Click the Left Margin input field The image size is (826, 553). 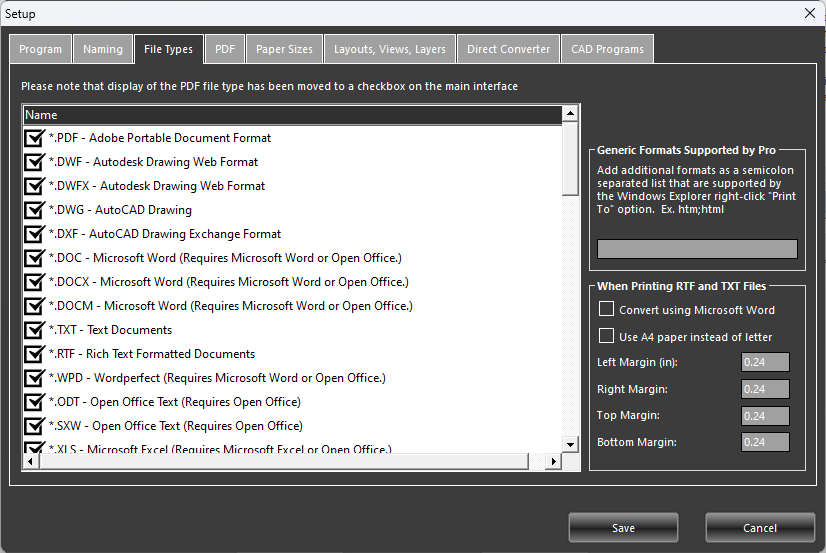click(x=765, y=362)
